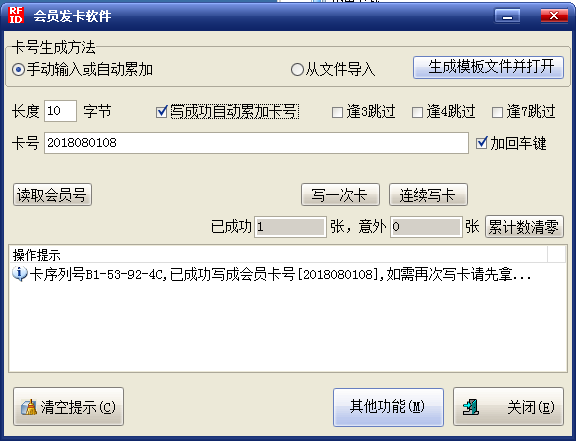Toggle 加回车键 checkbox
The image size is (578, 441).
(481, 143)
